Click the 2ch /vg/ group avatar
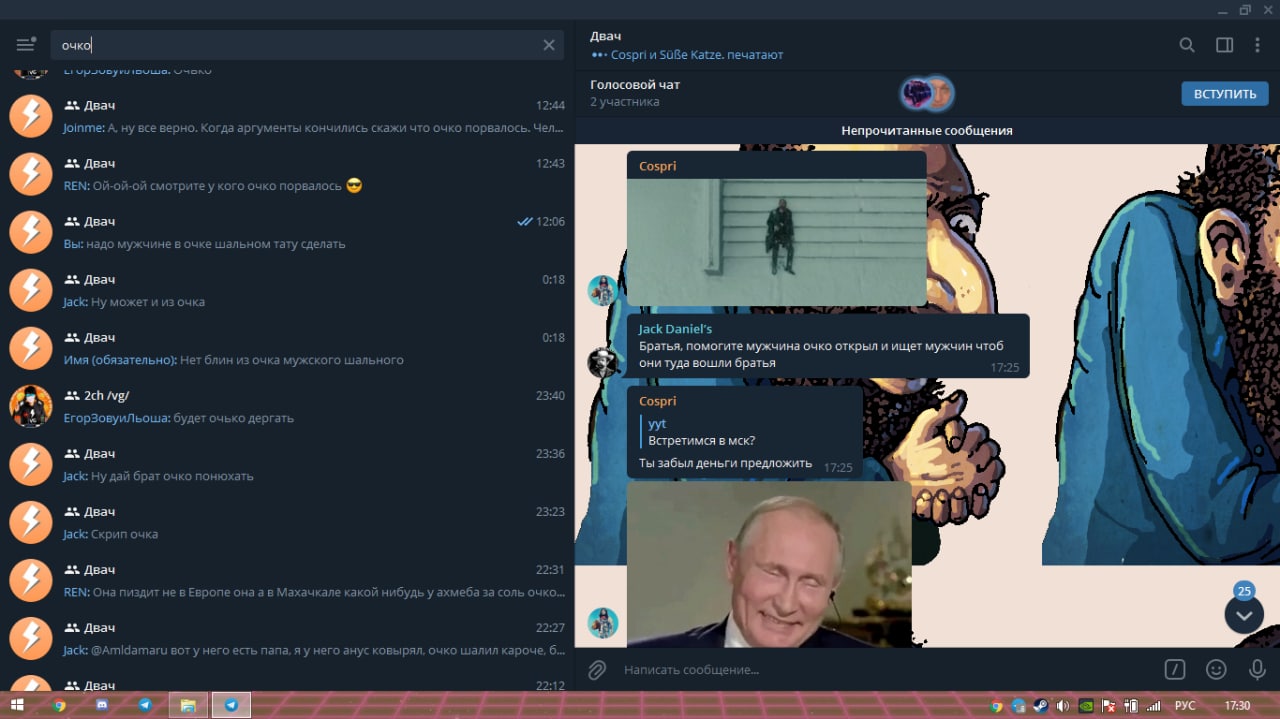 (x=31, y=406)
